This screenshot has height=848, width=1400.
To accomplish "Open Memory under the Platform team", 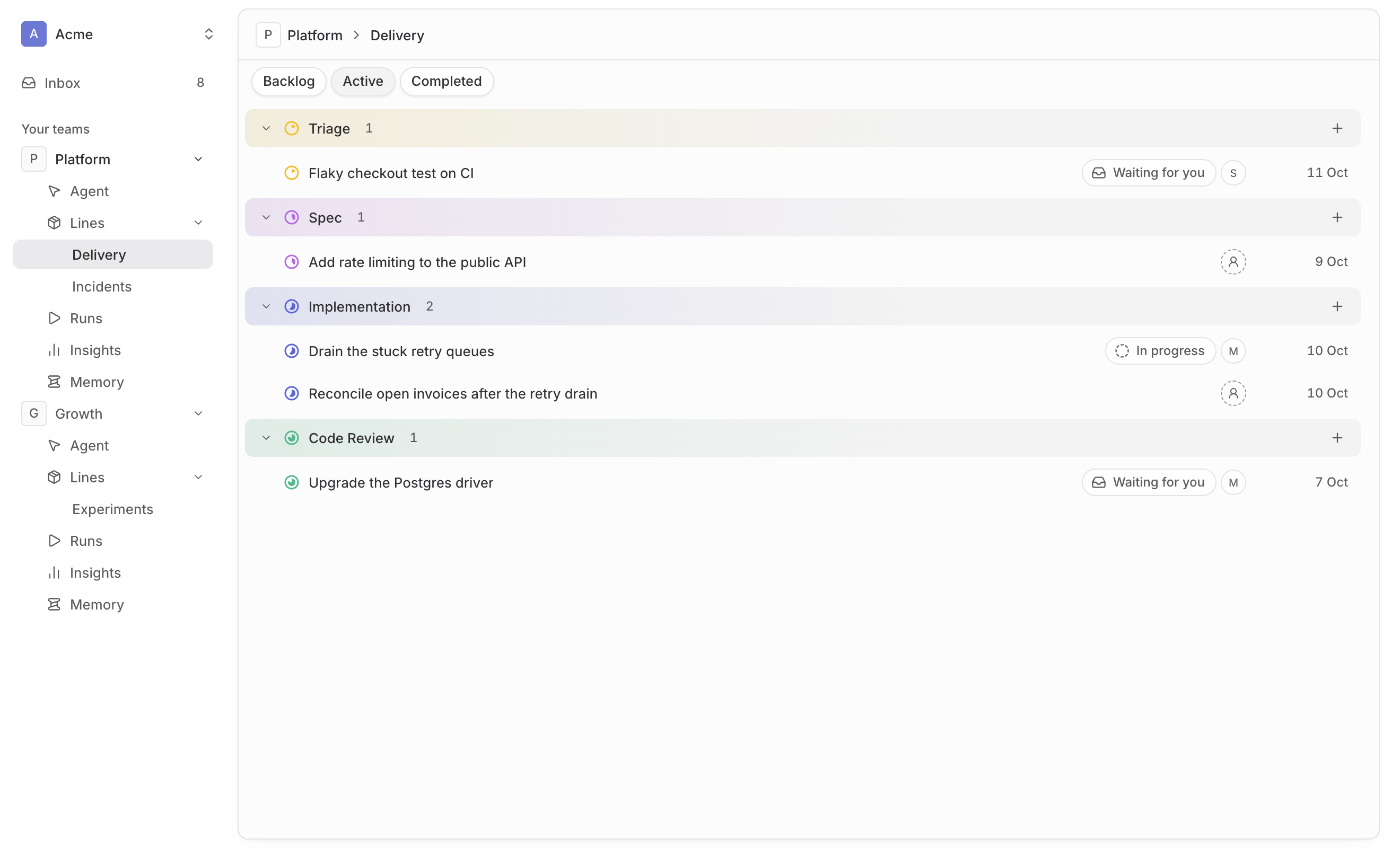I will click(113, 382).
